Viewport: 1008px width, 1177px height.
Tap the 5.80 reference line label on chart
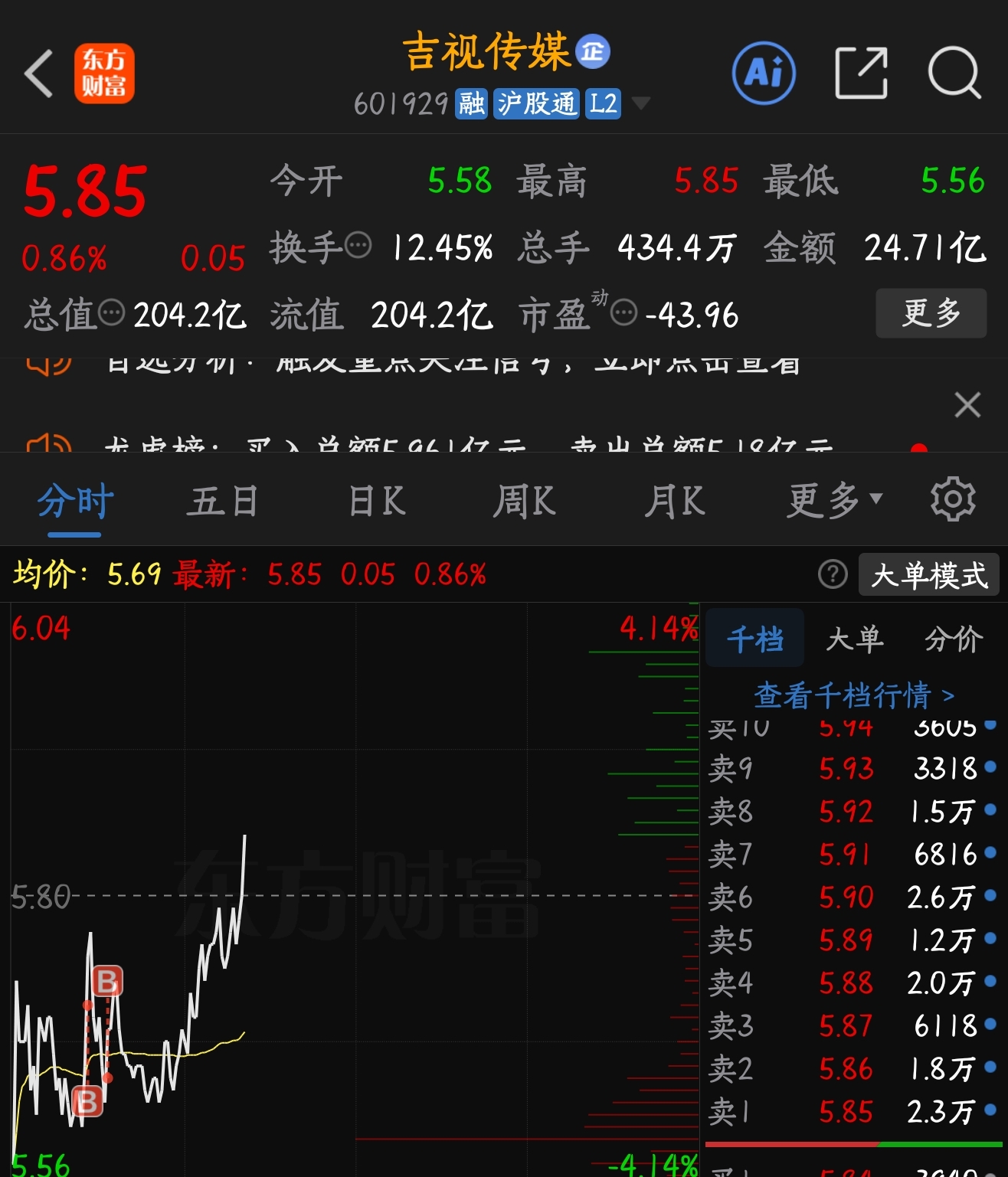click(x=41, y=896)
